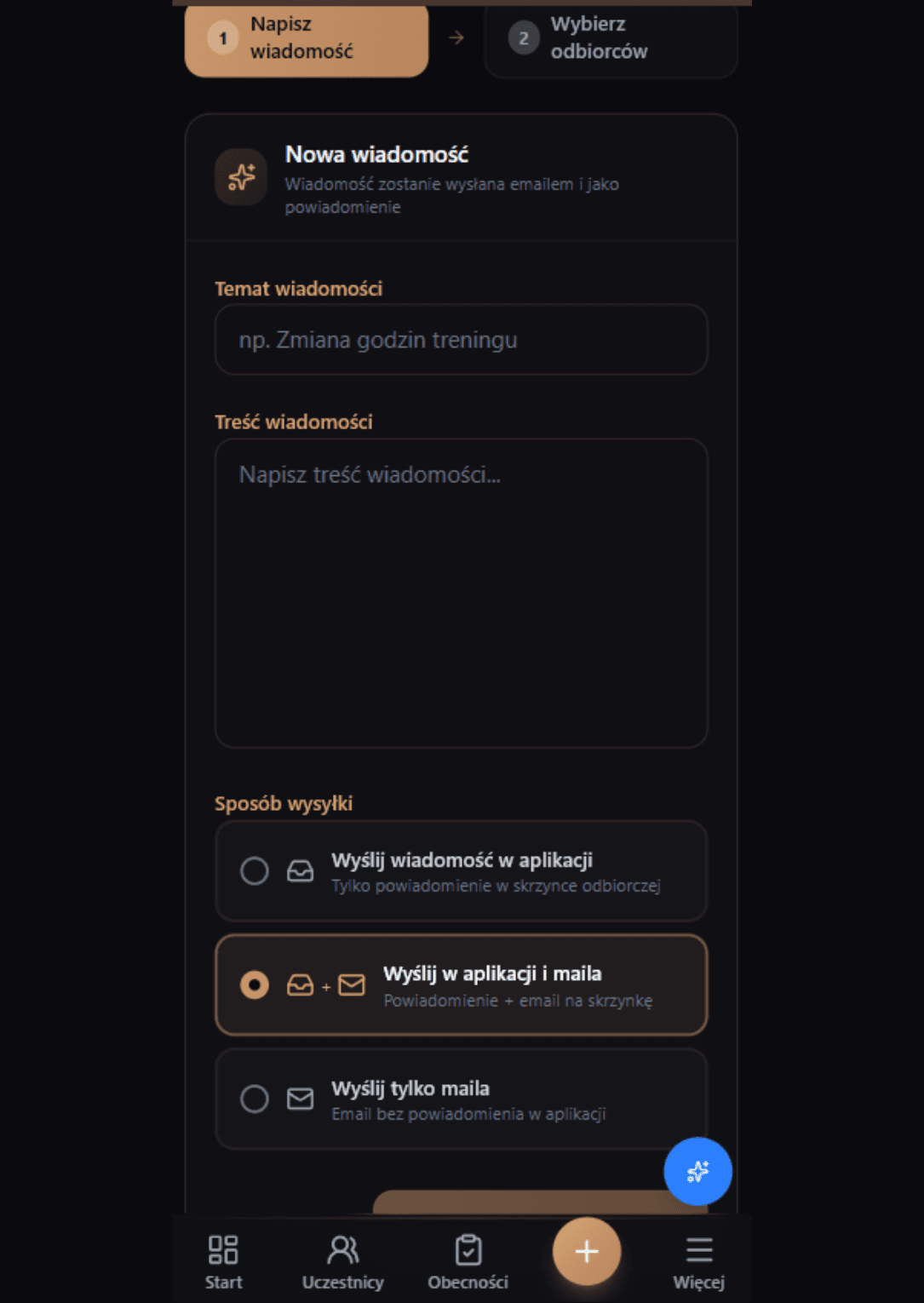The height and width of the screenshot is (1303, 924).
Task: Click the arrow between step 1 and 2
Action: [457, 37]
